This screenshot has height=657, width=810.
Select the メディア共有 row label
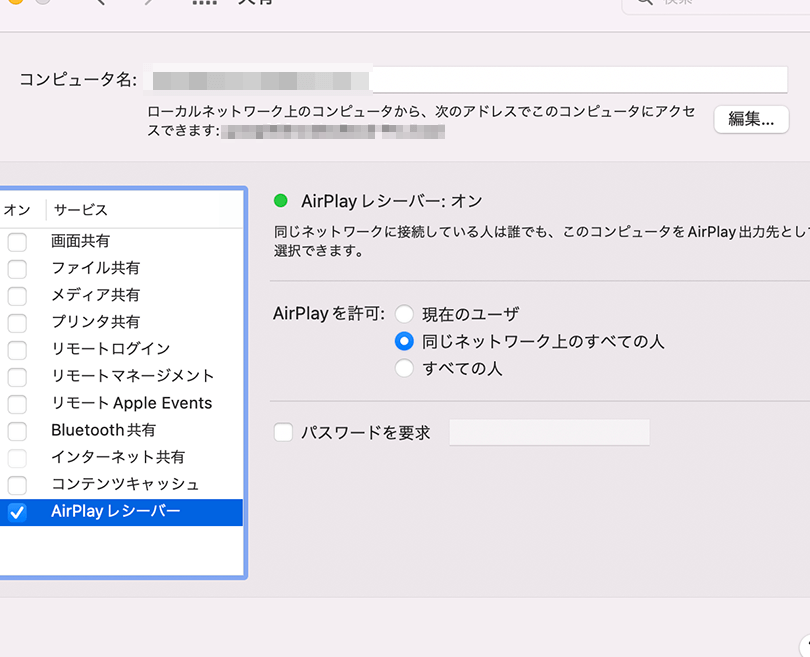click(x=96, y=296)
